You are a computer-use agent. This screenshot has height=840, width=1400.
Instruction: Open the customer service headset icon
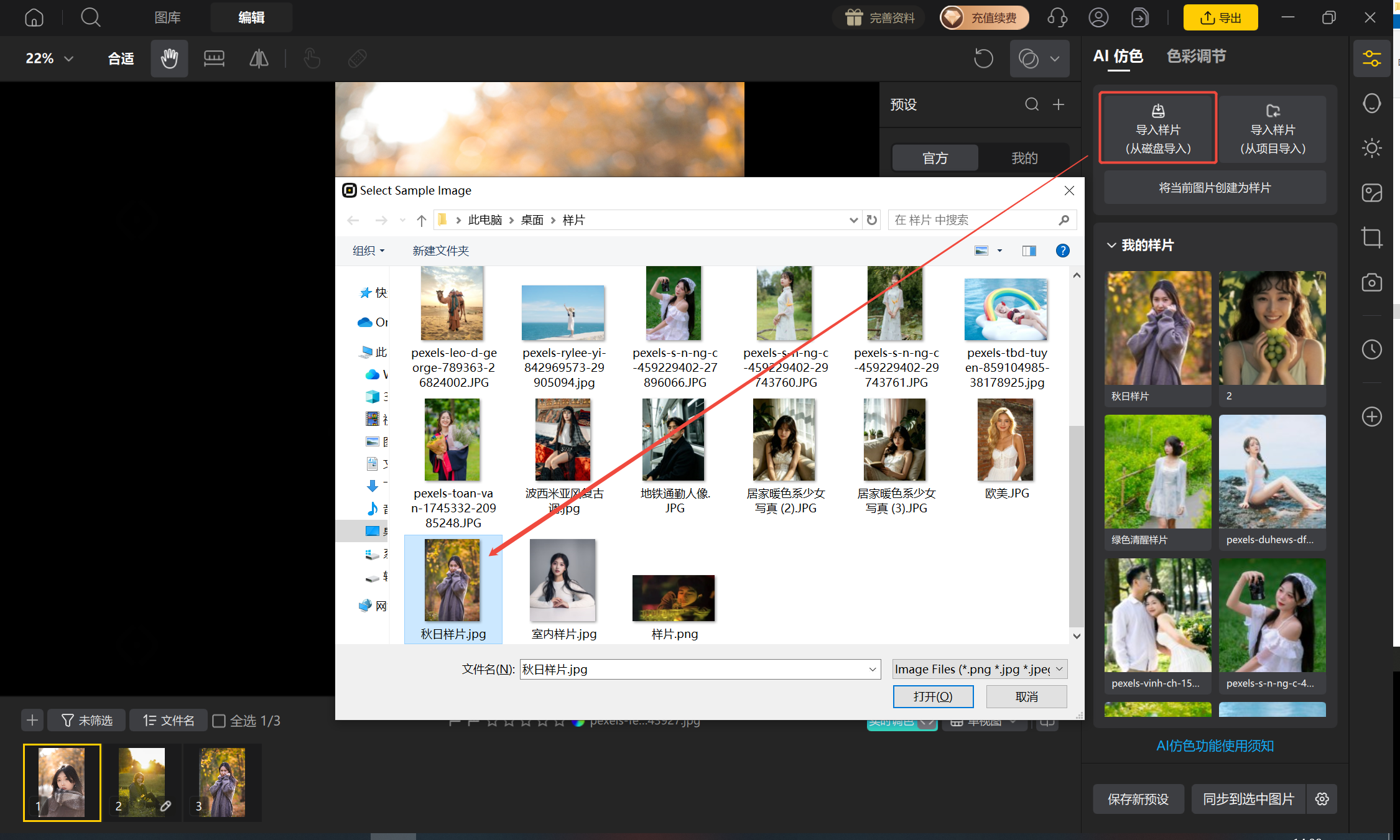[1057, 17]
